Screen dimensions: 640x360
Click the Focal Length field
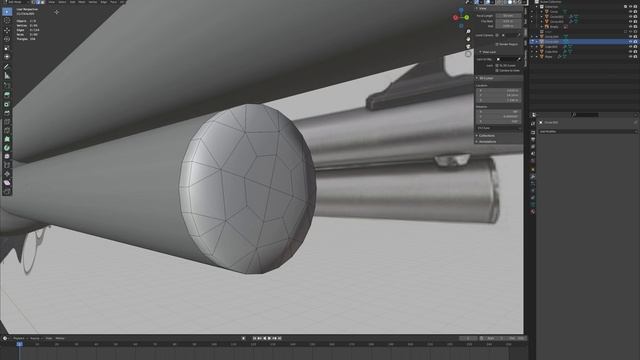click(x=508, y=16)
